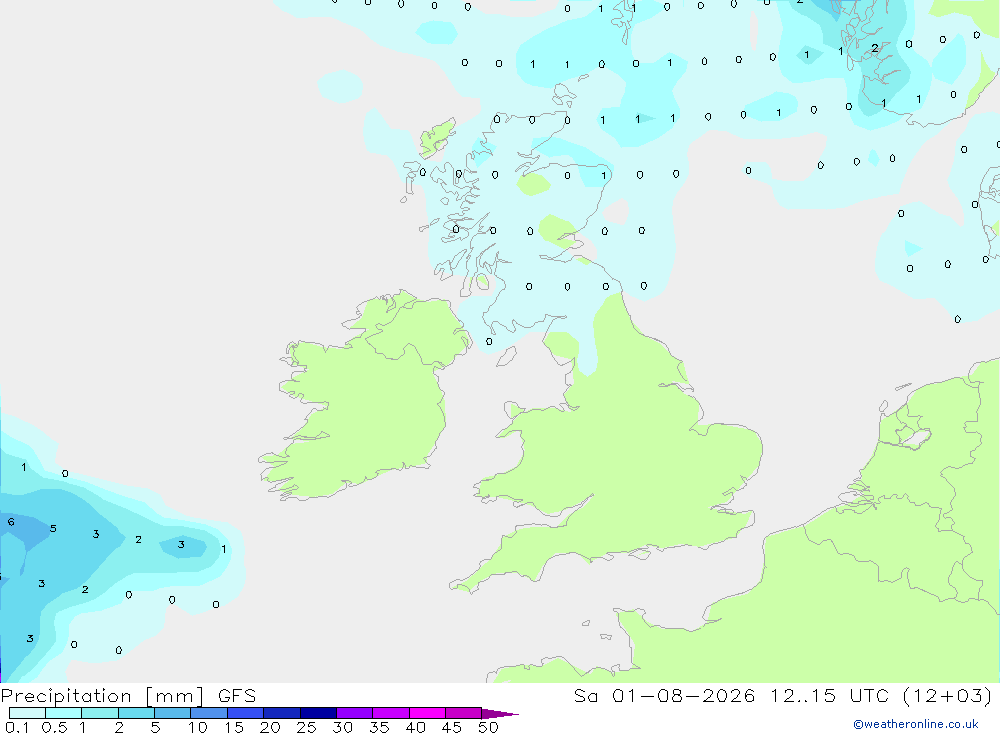Viewport: 1000px width, 733px height.
Task: Click the legend swatch between 35 and 40
Action: (x=391, y=713)
